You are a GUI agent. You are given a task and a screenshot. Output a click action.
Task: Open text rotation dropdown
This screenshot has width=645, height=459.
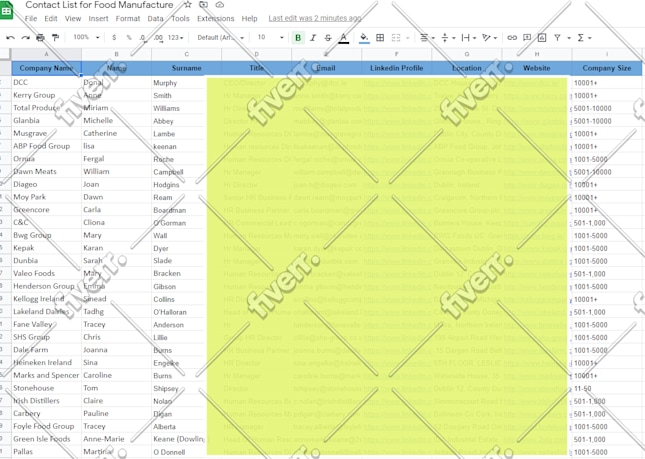pos(490,38)
